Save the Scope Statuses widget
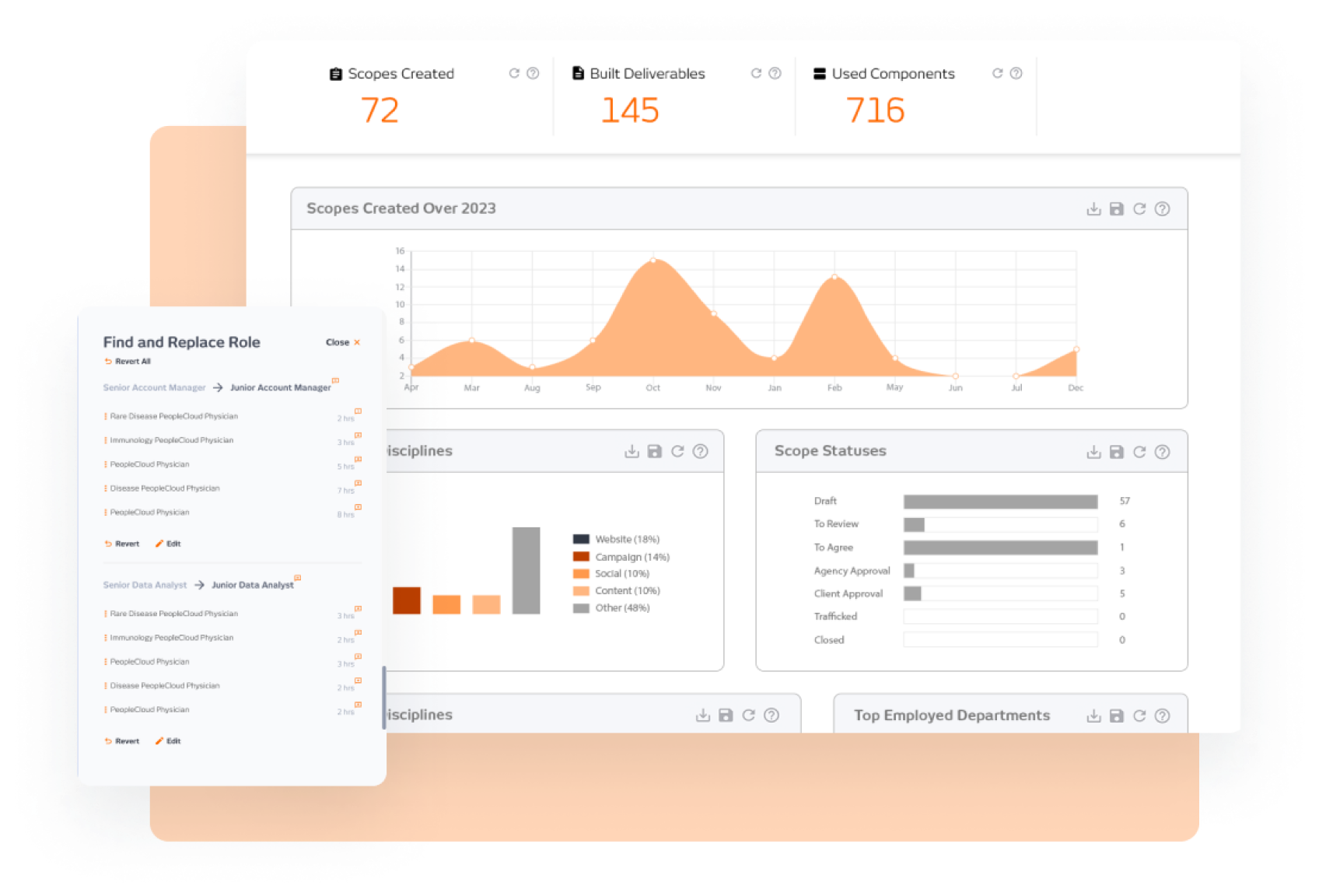This screenshot has height=896, width=1326. point(1117,451)
